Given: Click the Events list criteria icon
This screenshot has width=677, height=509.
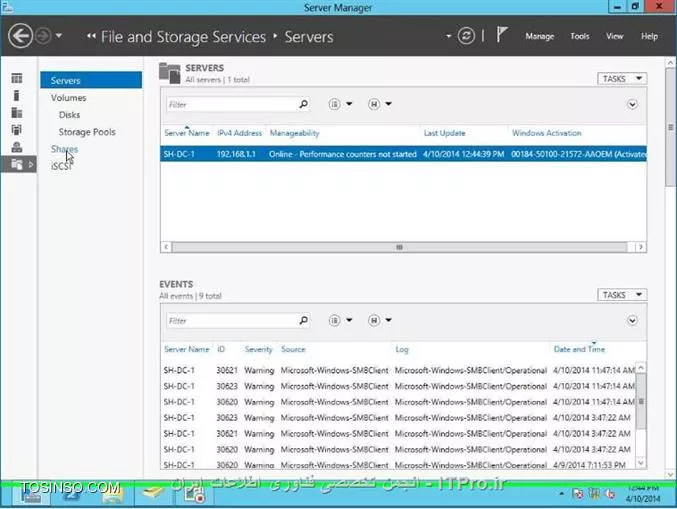Looking at the screenshot, I should click(x=334, y=320).
